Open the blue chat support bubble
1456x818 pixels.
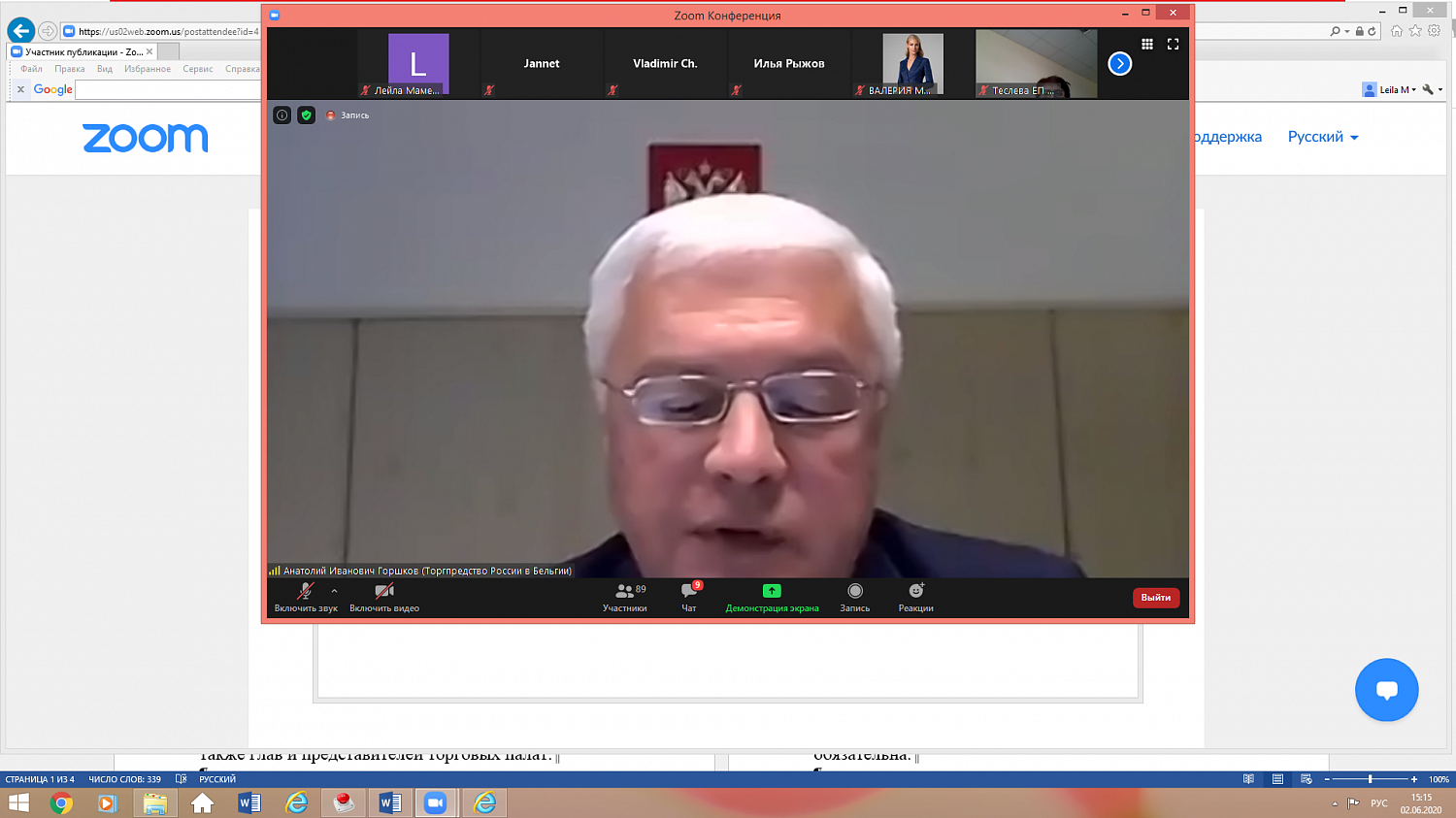(x=1386, y=690)
